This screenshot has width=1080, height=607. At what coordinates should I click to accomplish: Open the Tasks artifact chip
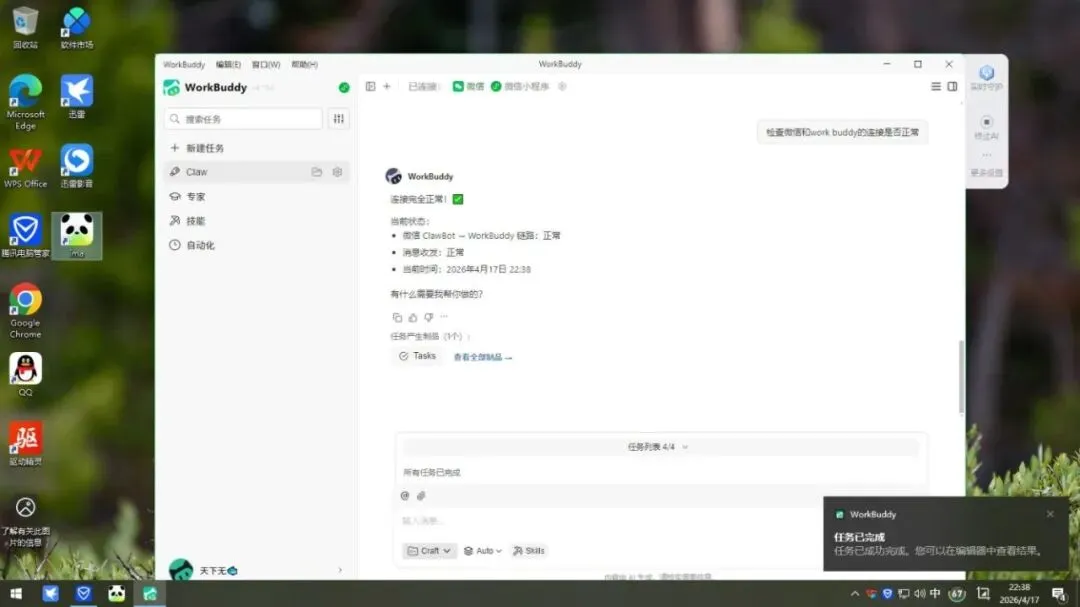coord(417,356)
